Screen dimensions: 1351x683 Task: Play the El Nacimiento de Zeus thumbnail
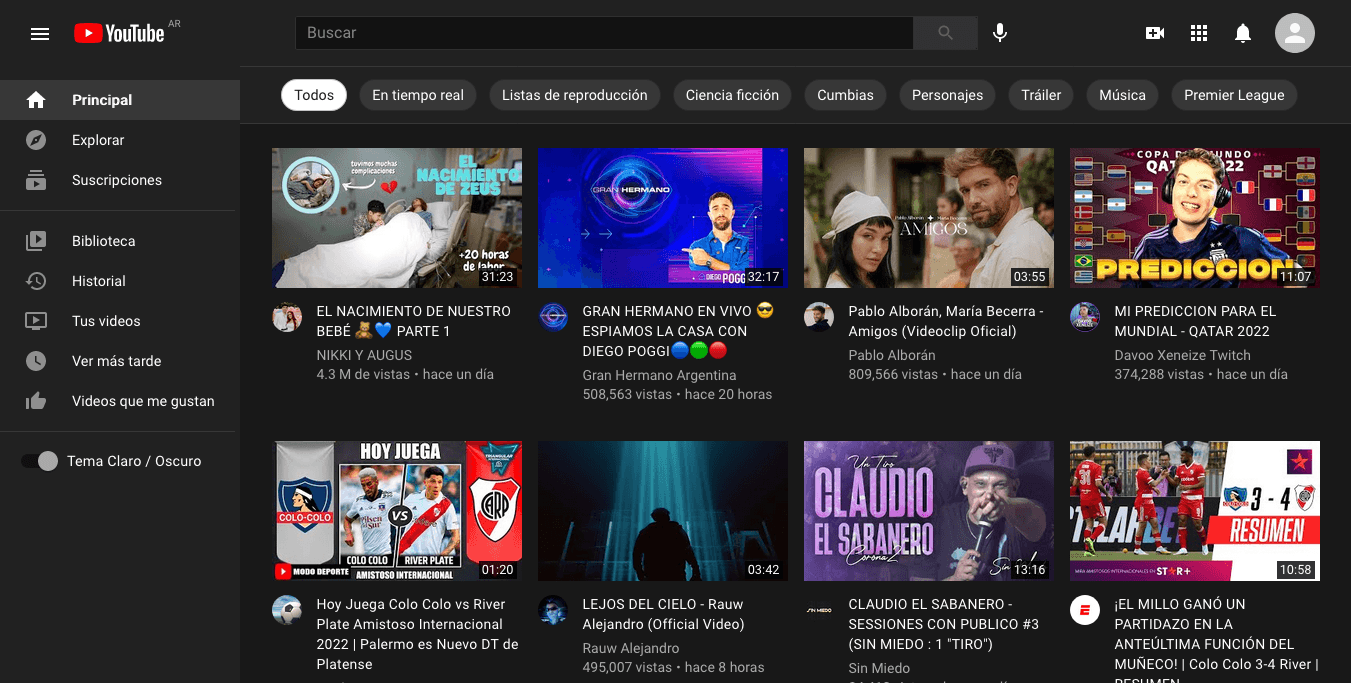click(397, 218)
